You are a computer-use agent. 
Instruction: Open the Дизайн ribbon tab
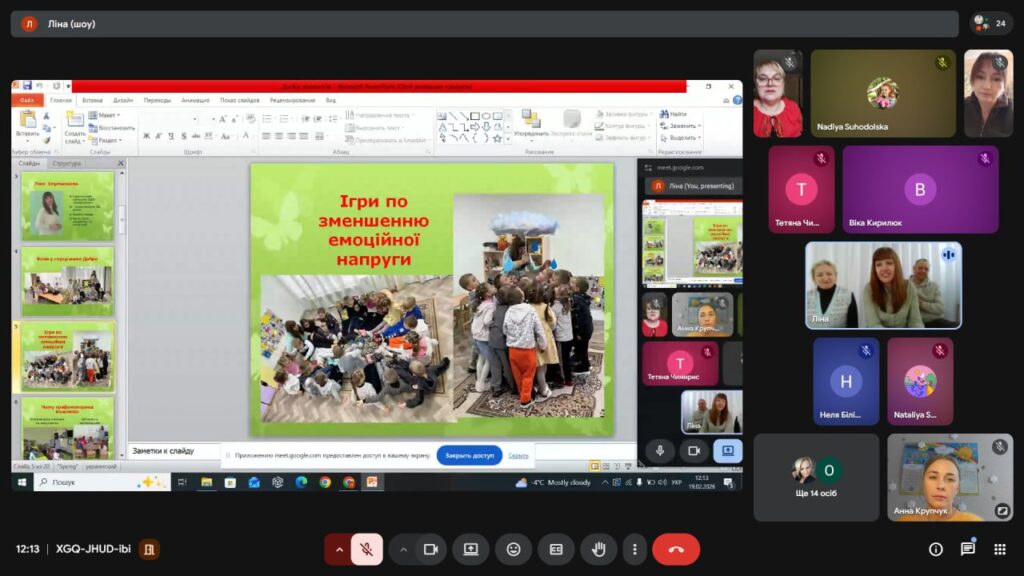[123, 100]
